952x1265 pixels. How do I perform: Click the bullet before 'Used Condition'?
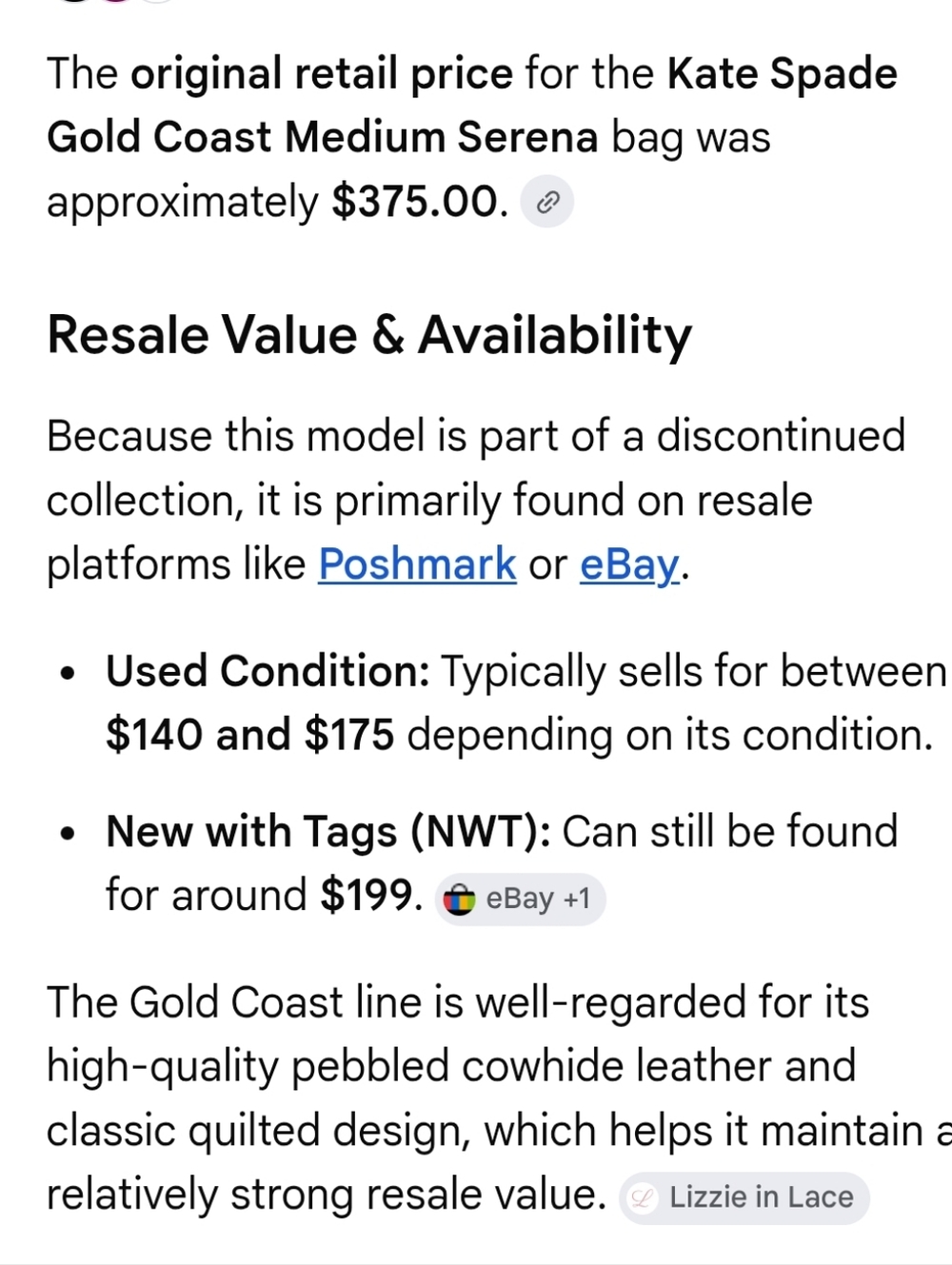click(67, 674)
